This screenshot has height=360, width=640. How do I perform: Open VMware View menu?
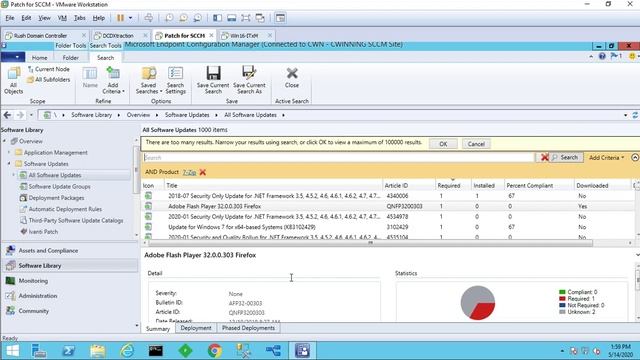(x=44, y=18)
